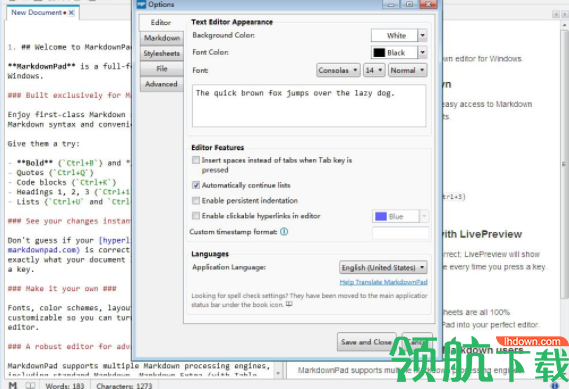Enable clickable hyperlinks in editor
569x389 pixels.
(x=196, y=216)
